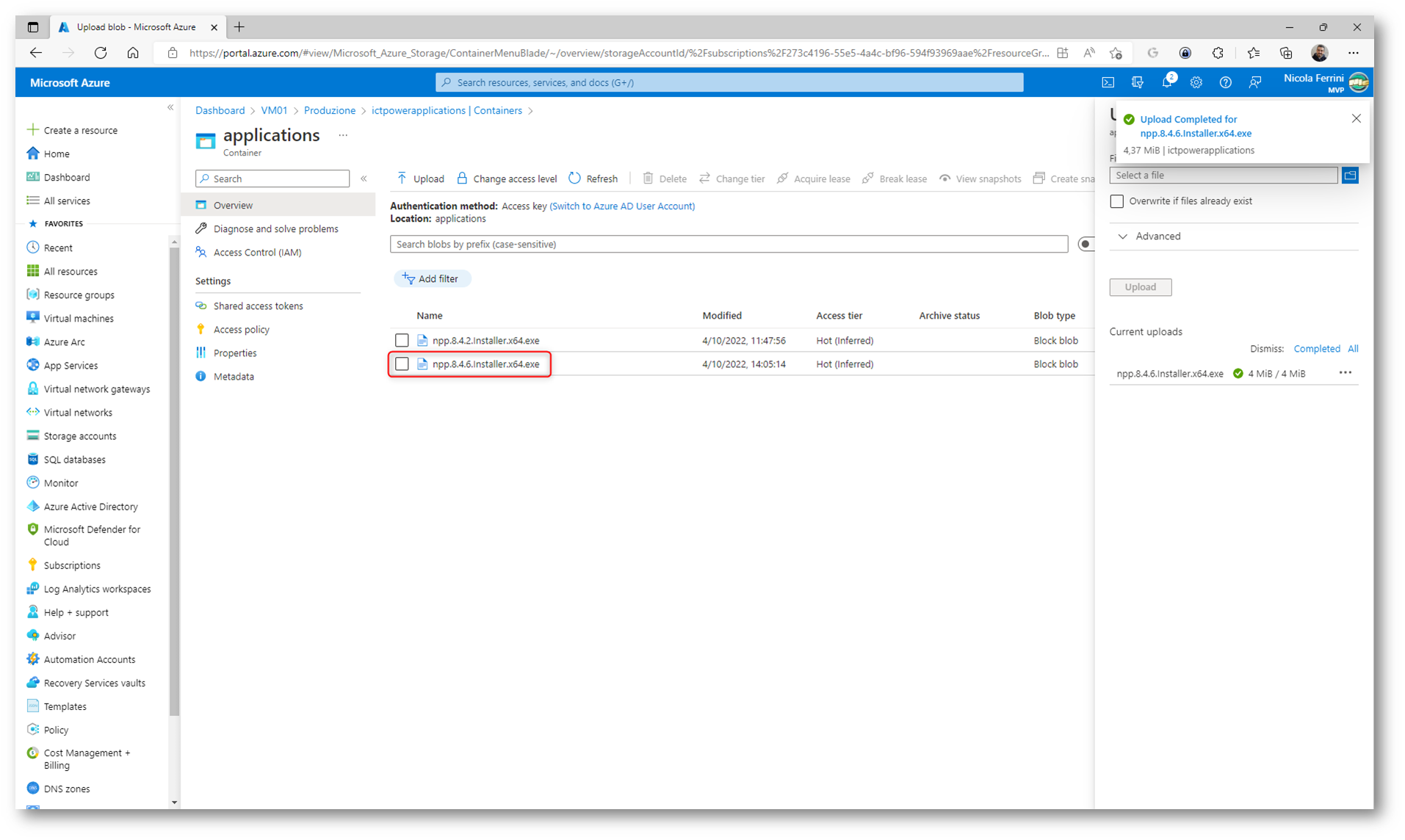This screenshot has width=1405, height=840.
Task: Open Access Control (IAM)
Action: tap(248, 252)
